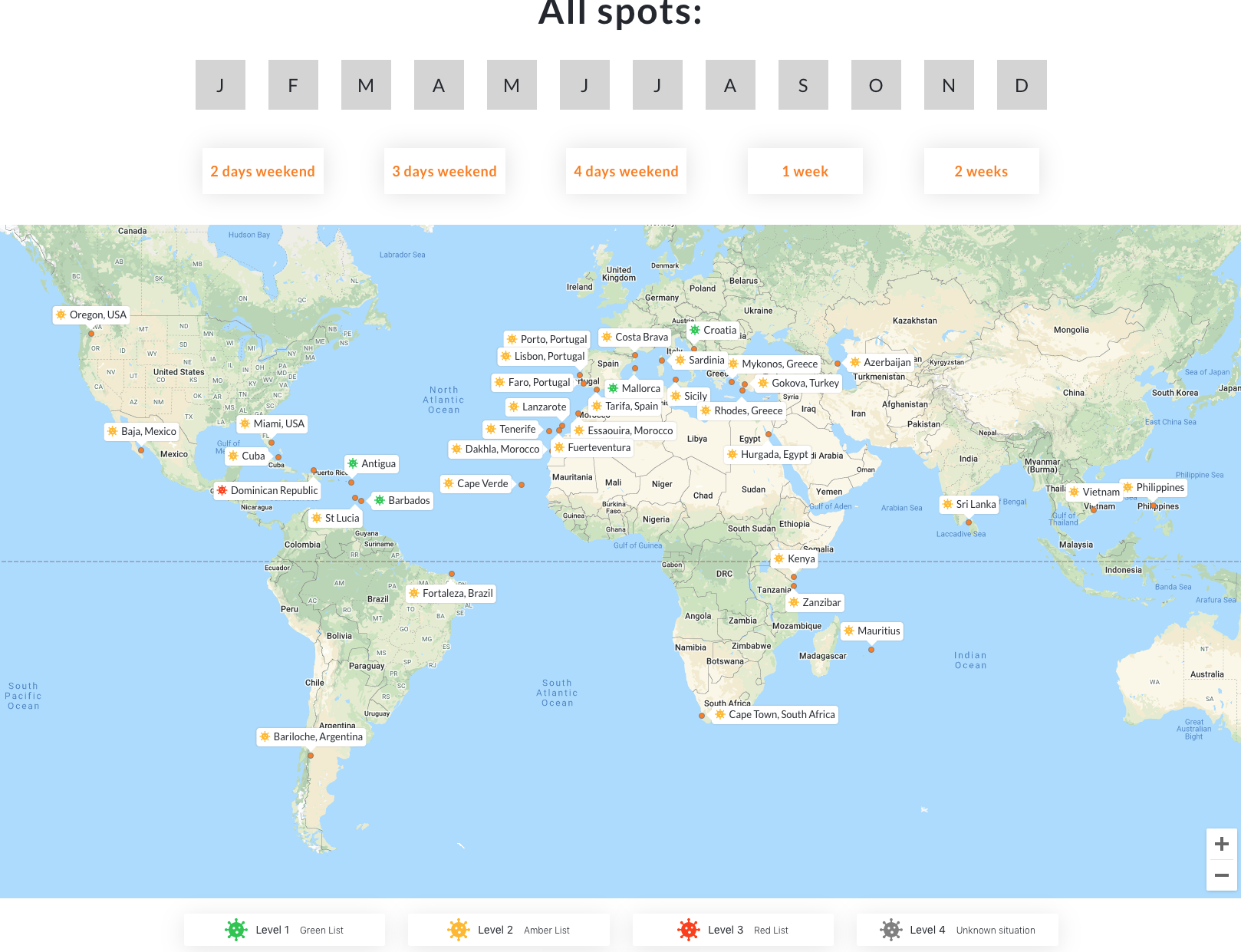Select the September month button

(x=803, y=85)
